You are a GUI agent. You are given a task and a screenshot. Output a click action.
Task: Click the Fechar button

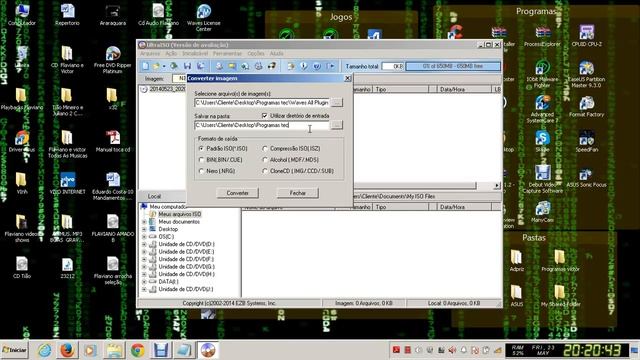click(x=298, y=193)
